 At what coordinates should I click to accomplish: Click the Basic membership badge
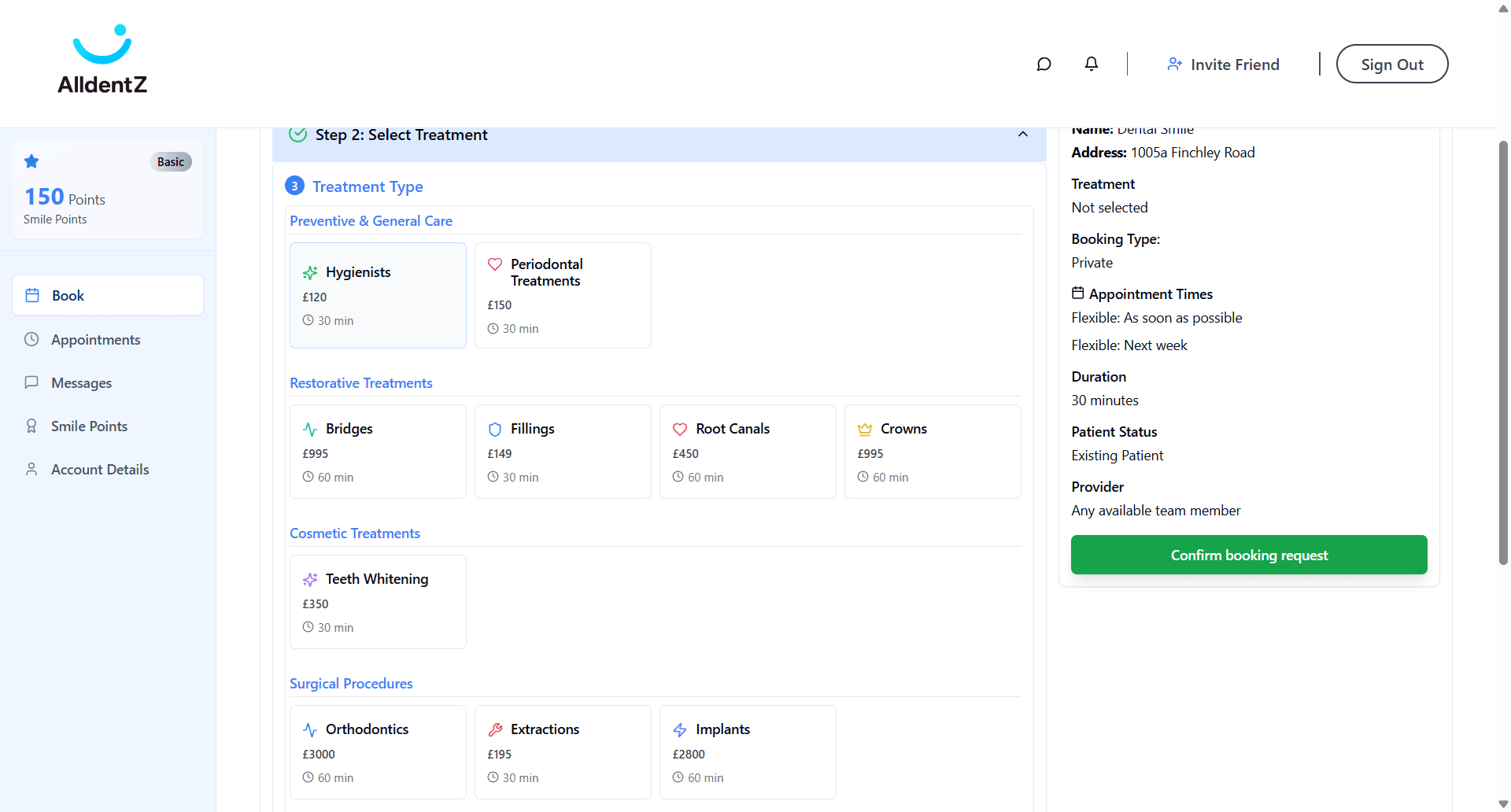coord(171,161)
